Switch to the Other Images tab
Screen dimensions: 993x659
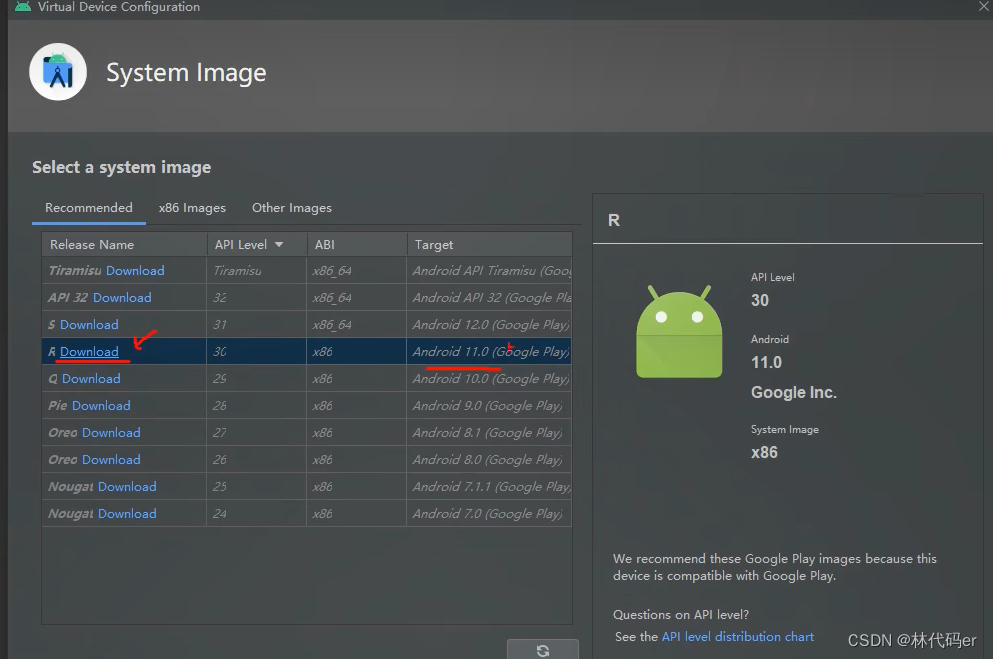(291, 208)
